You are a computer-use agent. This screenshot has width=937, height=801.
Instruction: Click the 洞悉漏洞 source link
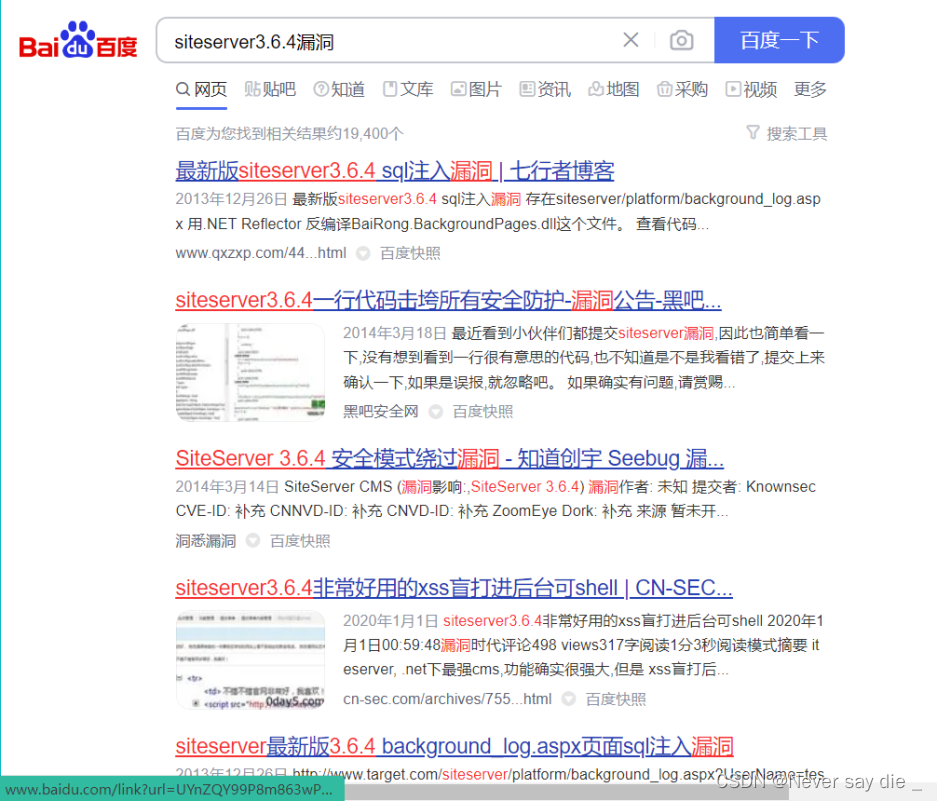[206, 541]
